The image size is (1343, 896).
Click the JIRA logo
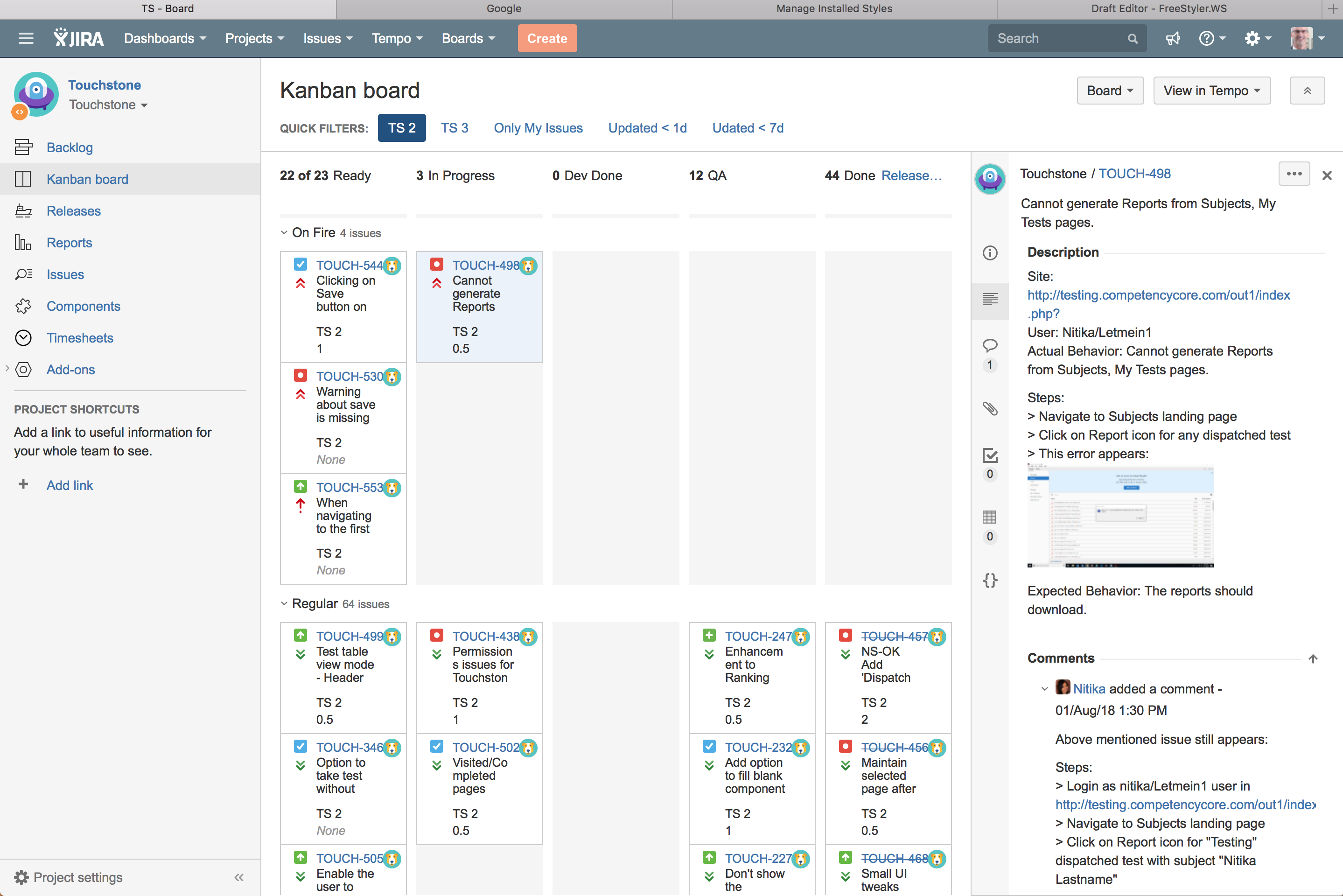pos(79,38)
